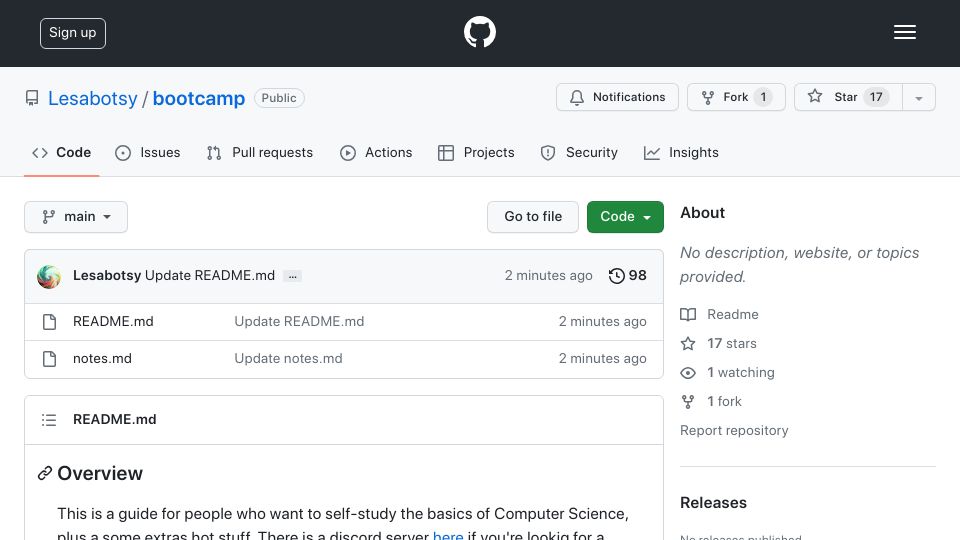The image size is (960, 540).
Task: Open the Security tab
Action: tap(579, 152)
